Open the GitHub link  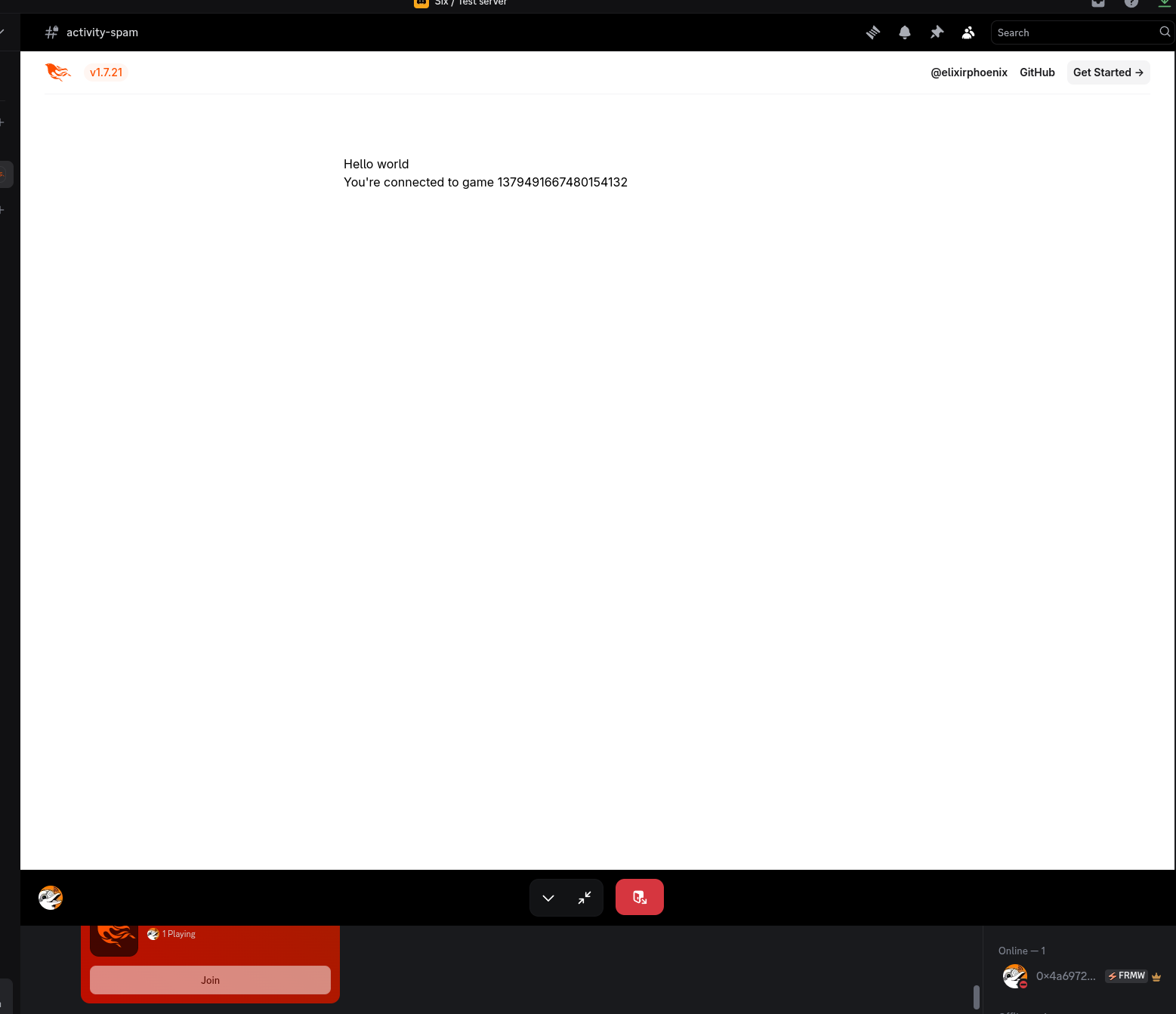1037,72
